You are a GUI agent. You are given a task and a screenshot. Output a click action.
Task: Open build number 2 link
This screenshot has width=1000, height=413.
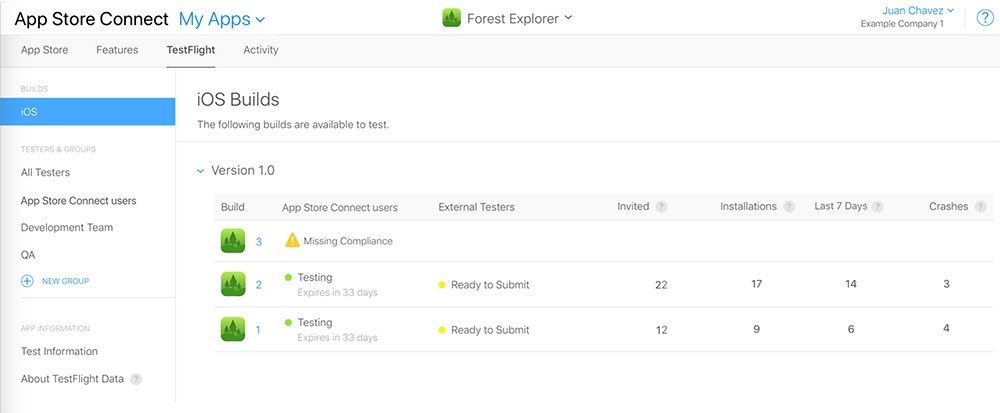click(258, 285)
